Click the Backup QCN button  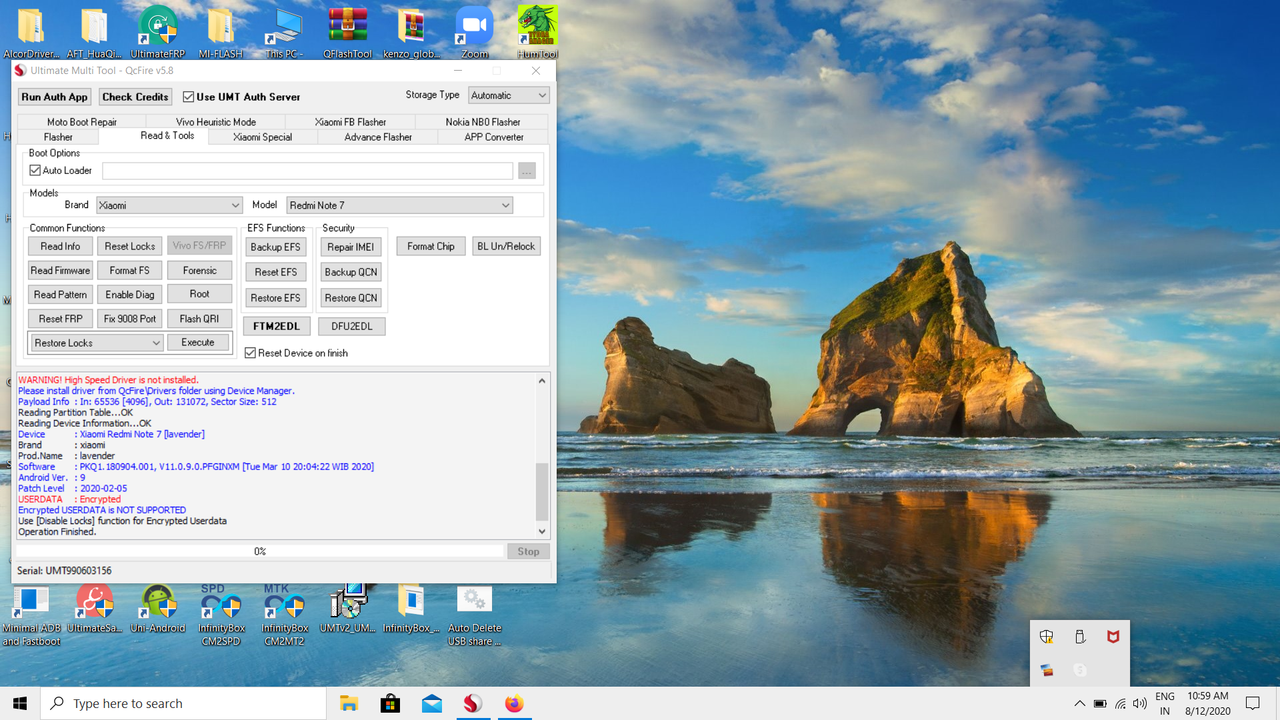[x=350, y=272]
